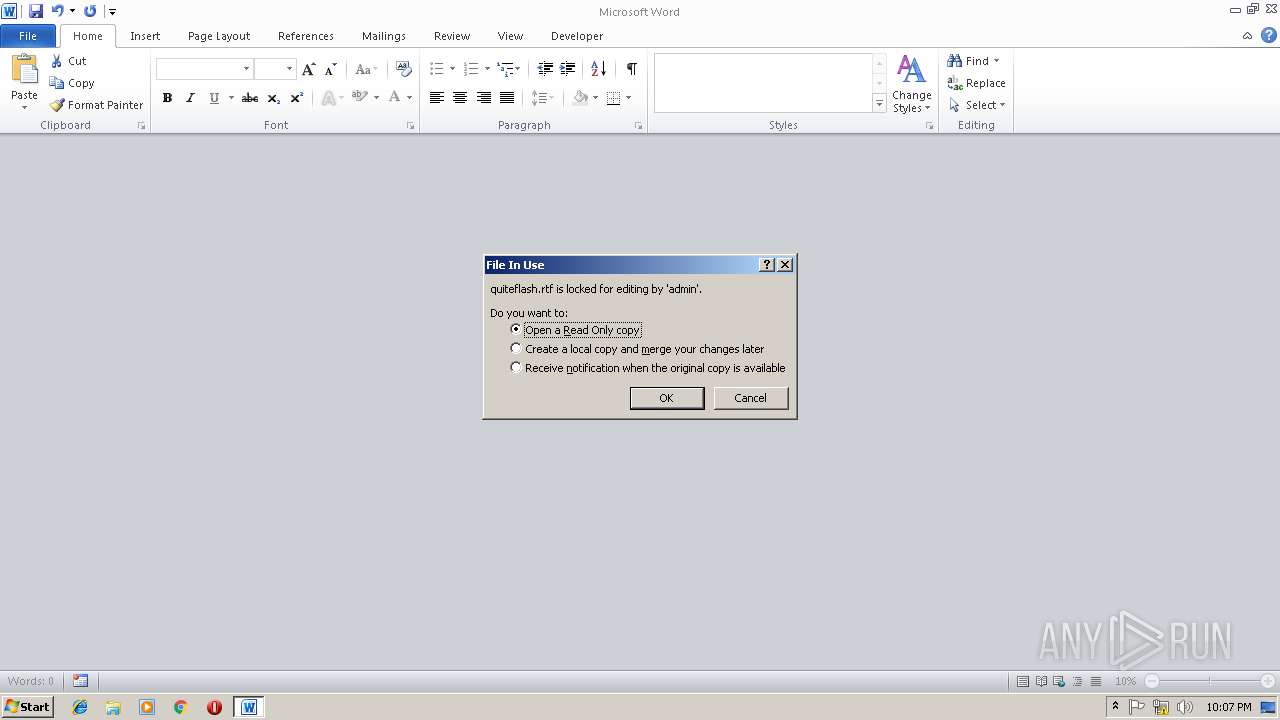Click Decrease Indent icon
The image size is (1280, 720).
click(x=545, y=69)
